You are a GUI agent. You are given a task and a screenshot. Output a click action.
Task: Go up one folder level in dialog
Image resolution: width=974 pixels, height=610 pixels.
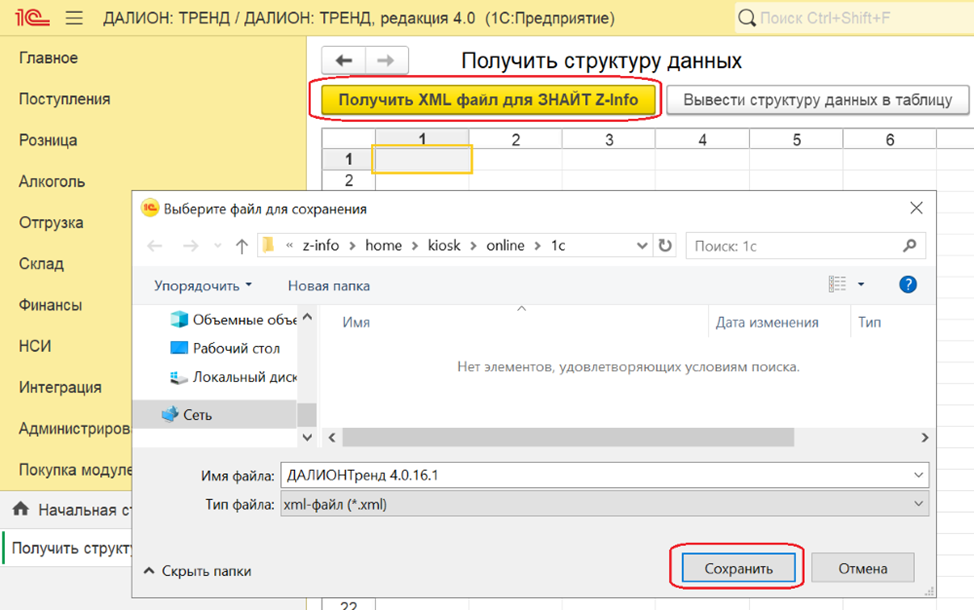[x=242, y=246]
